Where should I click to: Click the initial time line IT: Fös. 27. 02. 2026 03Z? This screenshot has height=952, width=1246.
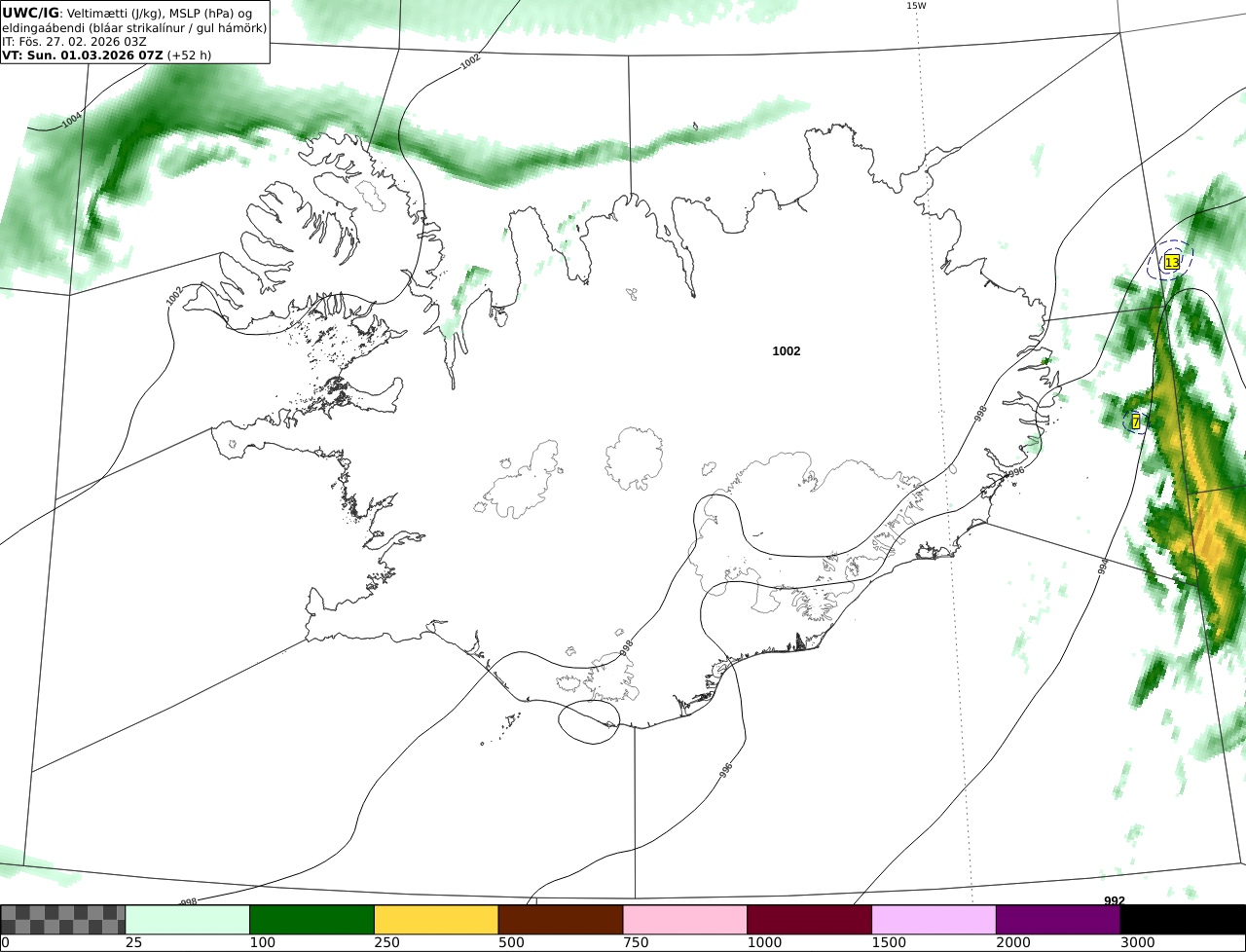click(x=74, y=42)
